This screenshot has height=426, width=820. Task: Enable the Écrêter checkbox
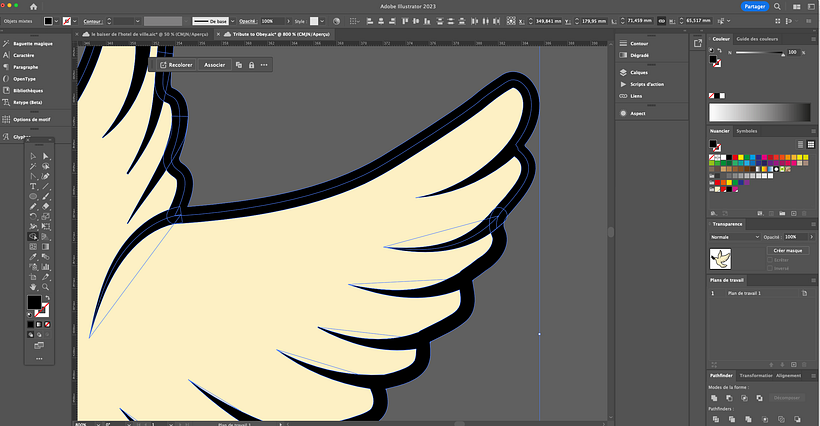tap(769, 260)
